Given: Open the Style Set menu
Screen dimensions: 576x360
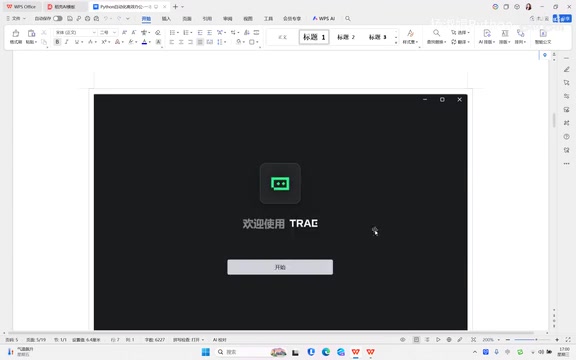Looking at the screenshot, I should coord(410,37).
